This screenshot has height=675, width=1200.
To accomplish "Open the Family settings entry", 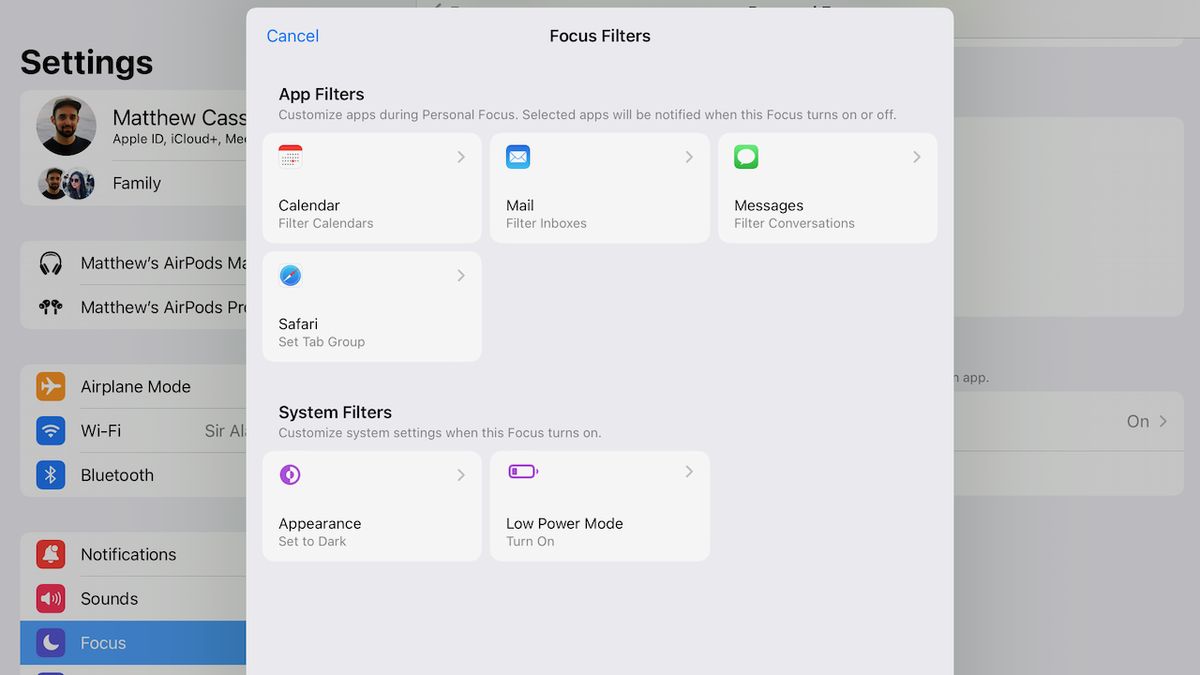I will pyautogui.click(x=130, y=183).
